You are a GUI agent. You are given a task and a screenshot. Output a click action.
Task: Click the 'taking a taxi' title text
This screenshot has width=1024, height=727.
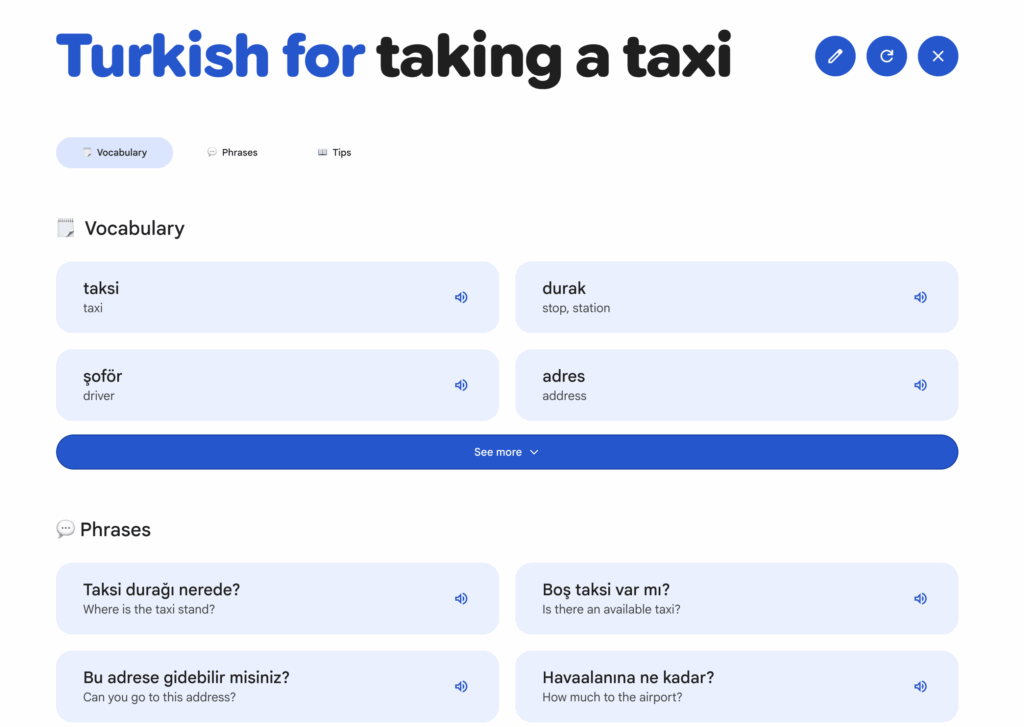(x=554, y=57)
